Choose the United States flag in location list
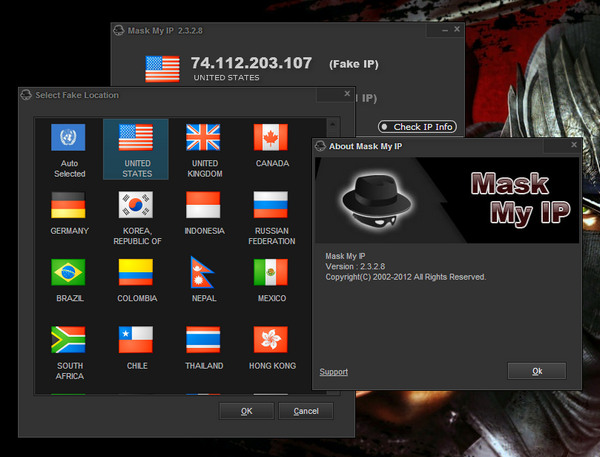Viewport: 600px width, 457px height. (135, 137)
